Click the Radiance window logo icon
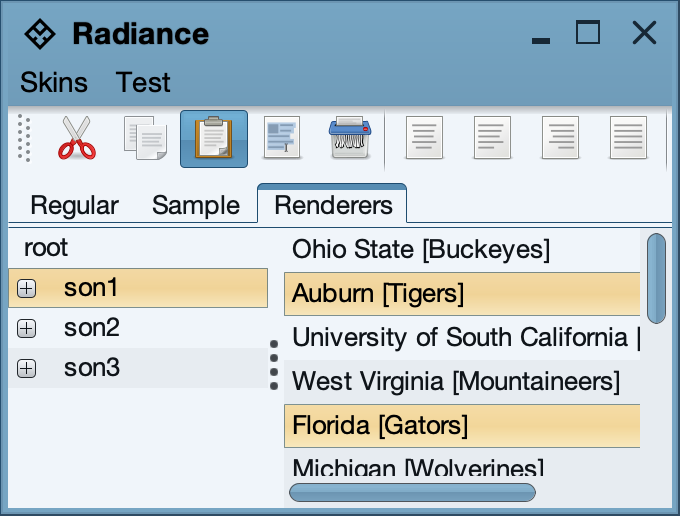The width and height of the screenshot is (680, 516). click(40, 34)
